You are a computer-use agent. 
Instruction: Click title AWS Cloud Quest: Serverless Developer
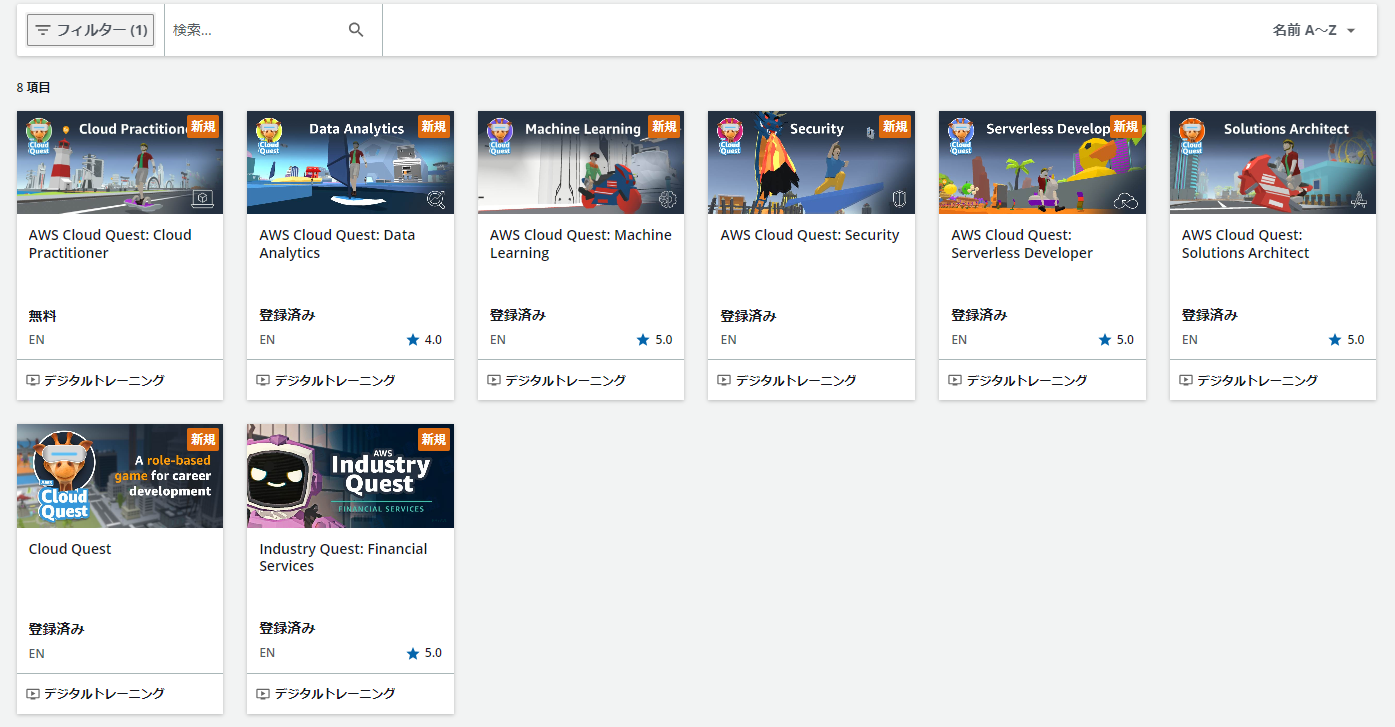point(1022,244)
